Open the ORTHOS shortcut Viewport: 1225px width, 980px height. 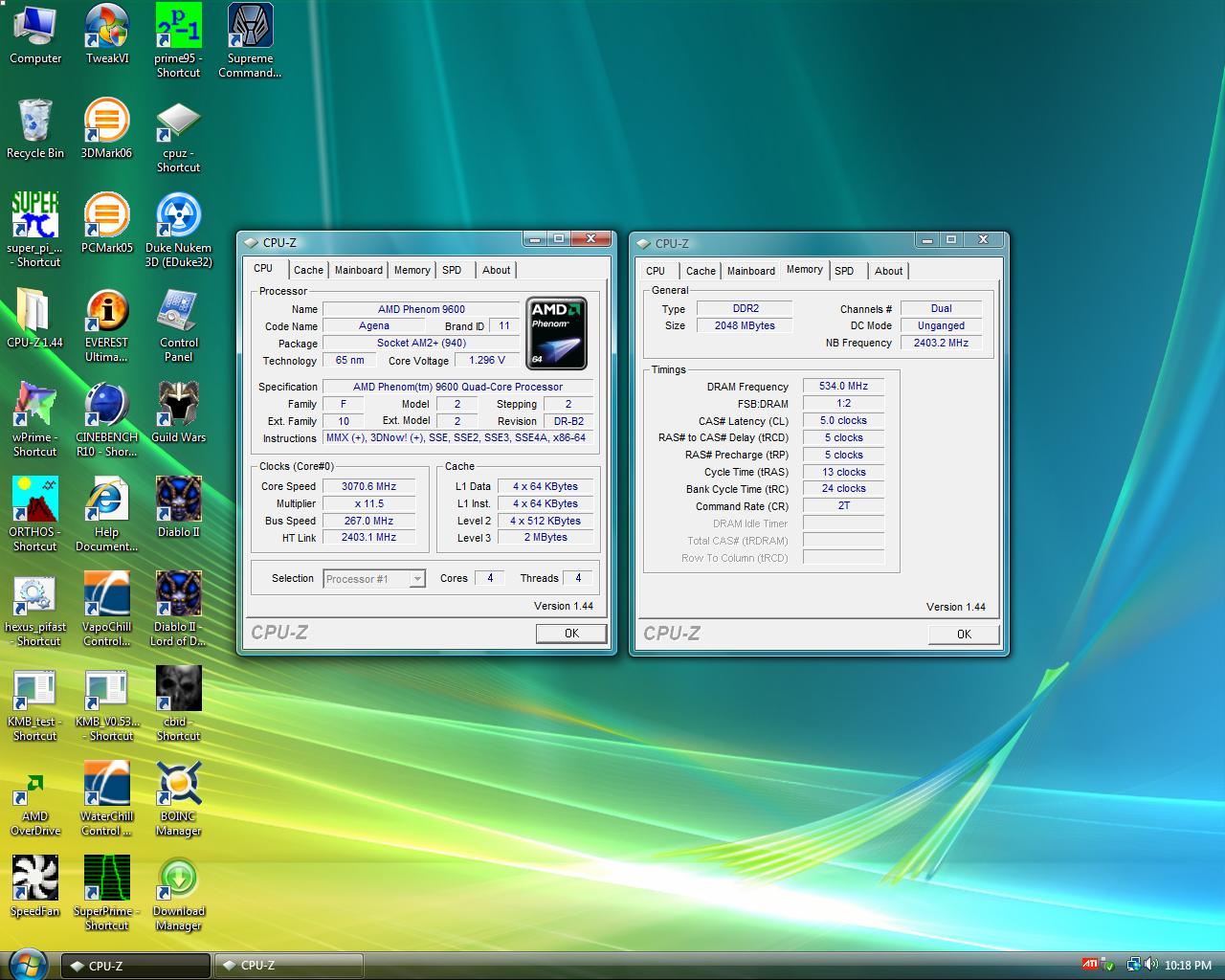click(x=35, y=515)
